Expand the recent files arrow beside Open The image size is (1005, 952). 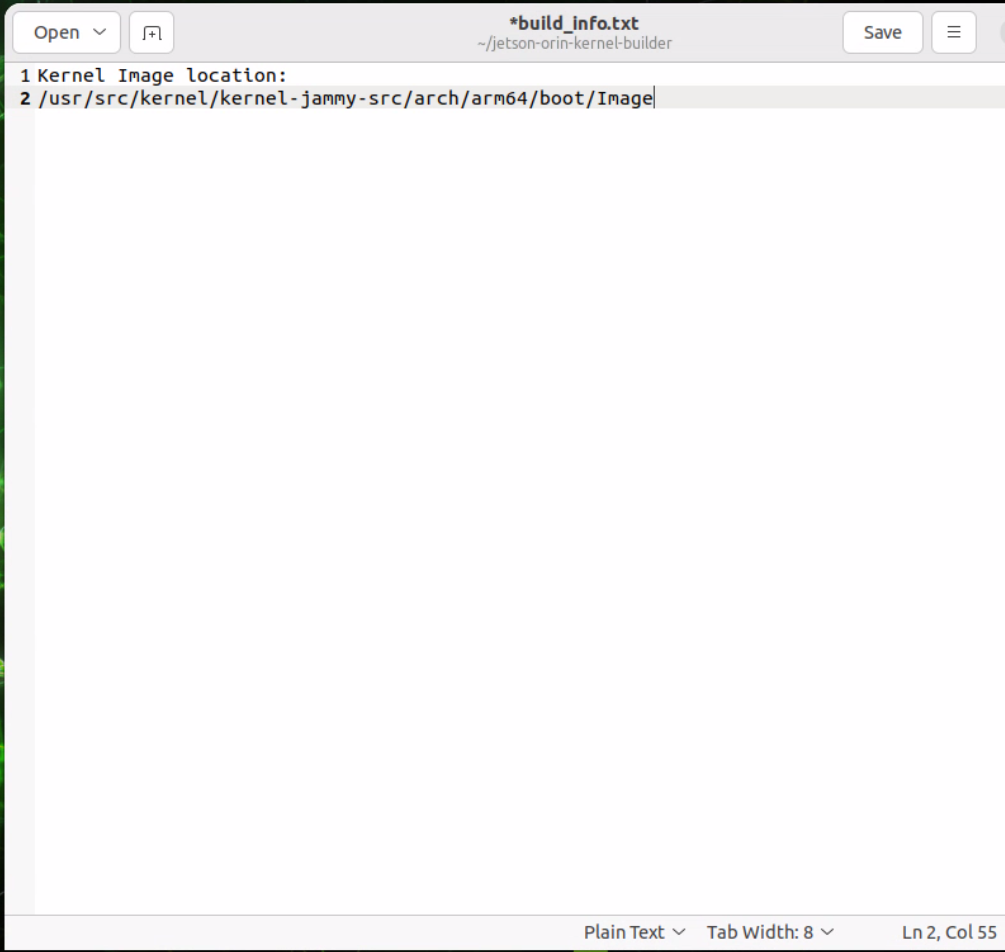click(100, 33)
